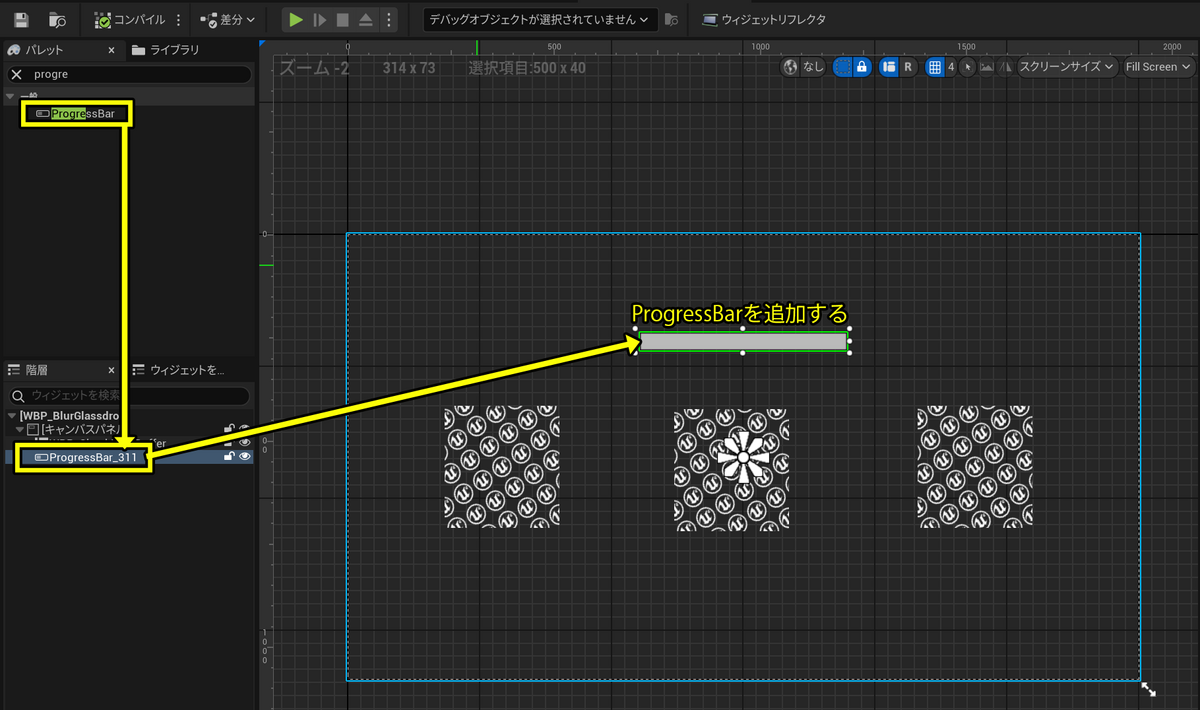Screen dimensions: 1200x710
Task: Close the 階層 hierarchy tab
Action: pos(111,370)
